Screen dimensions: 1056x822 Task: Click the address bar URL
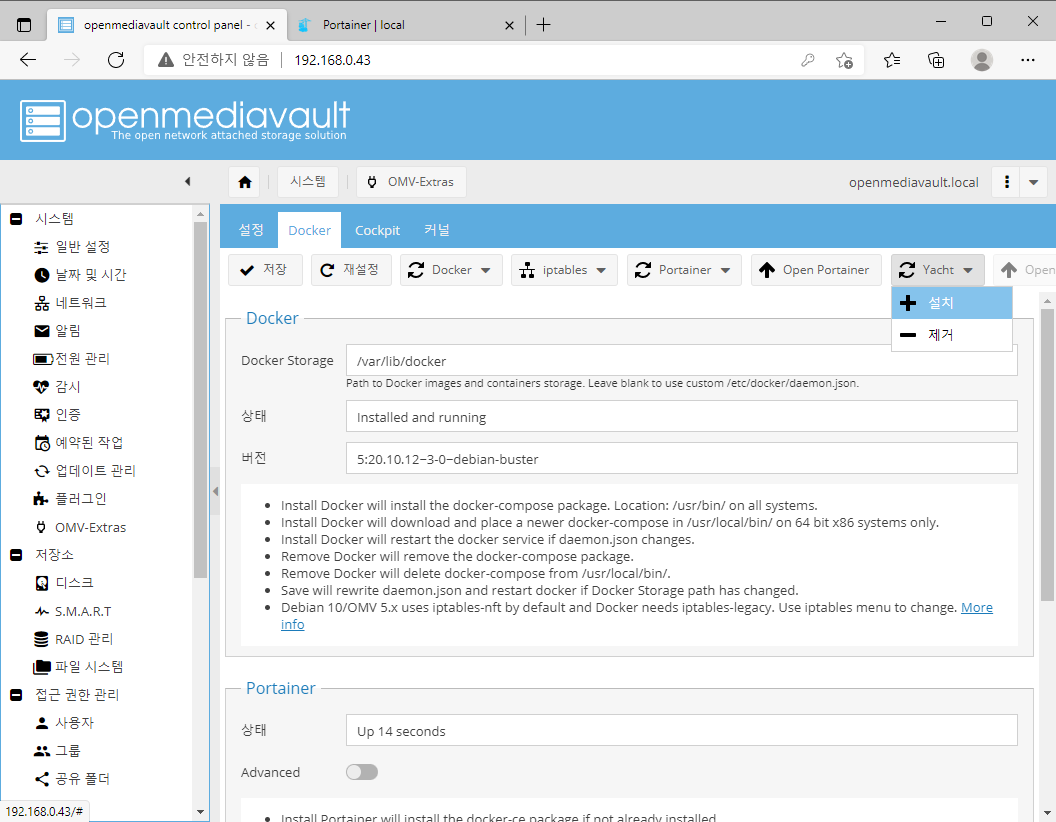coord(333,60)
